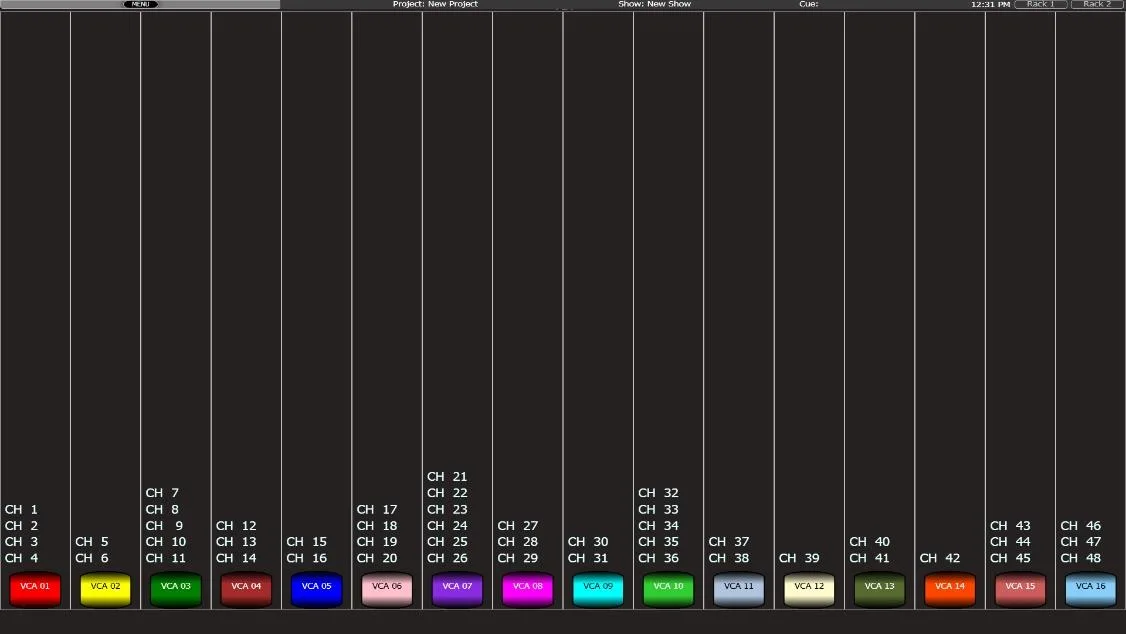Click 'CH 39' in VCA 12 column
This screenshot has height=634, width=1126.
pos(799,558)
